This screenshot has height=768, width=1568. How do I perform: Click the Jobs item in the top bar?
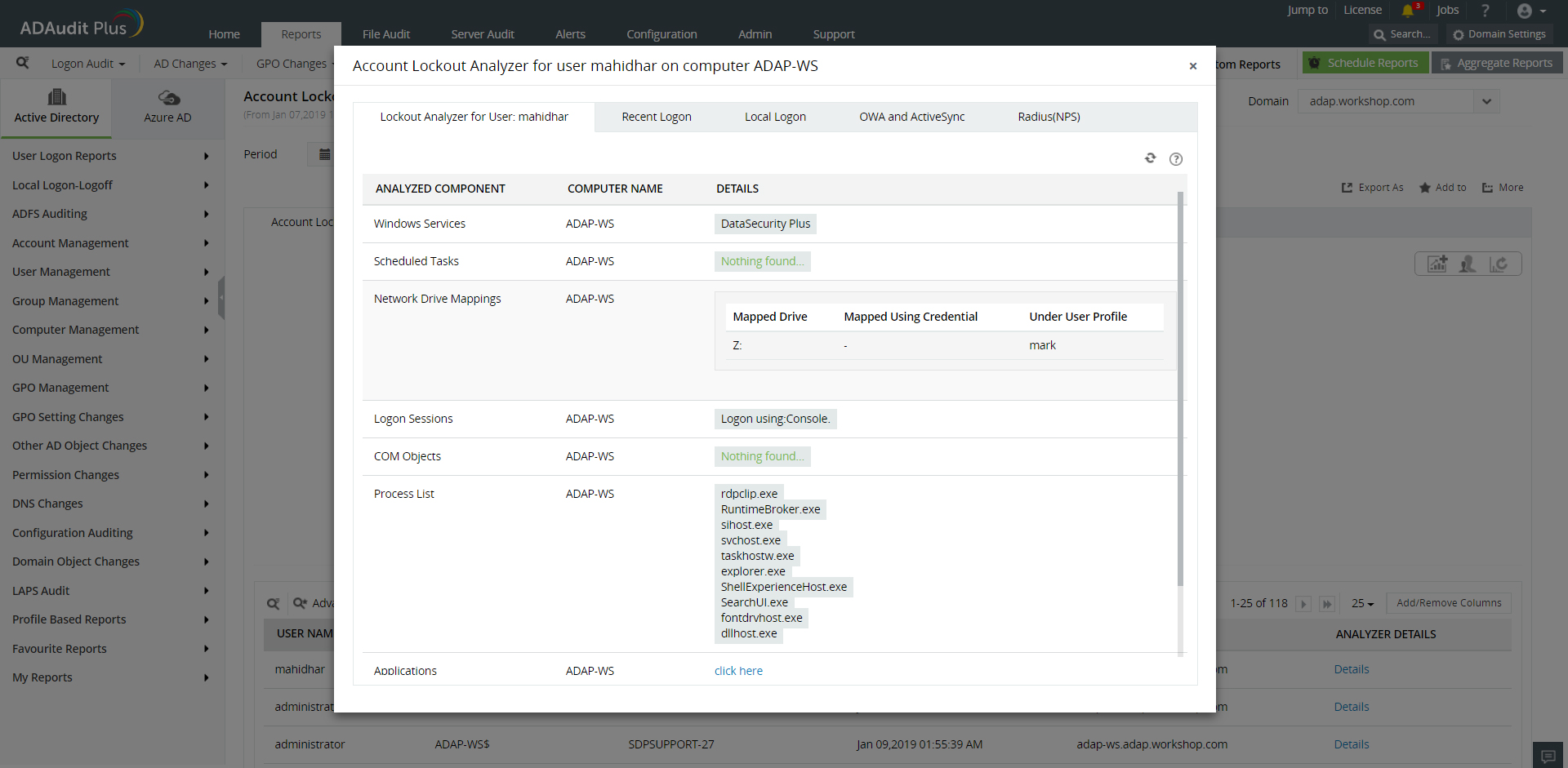point(1448,11)
